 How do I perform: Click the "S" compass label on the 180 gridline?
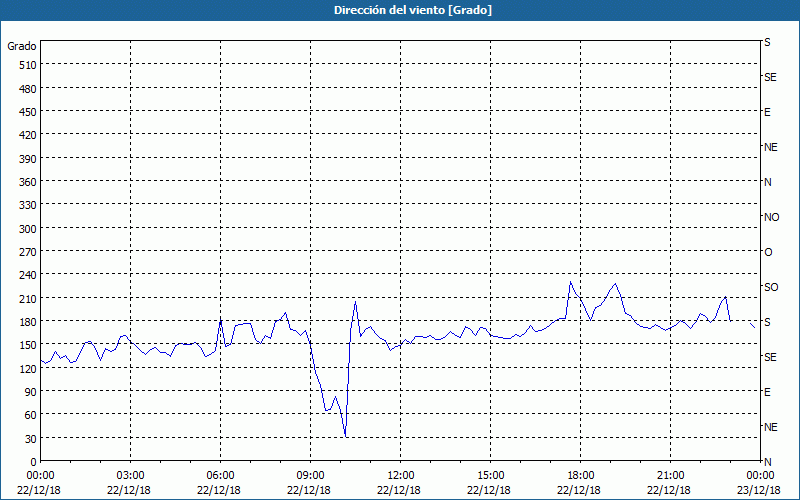pyautogui.click(x=767, y=322)
